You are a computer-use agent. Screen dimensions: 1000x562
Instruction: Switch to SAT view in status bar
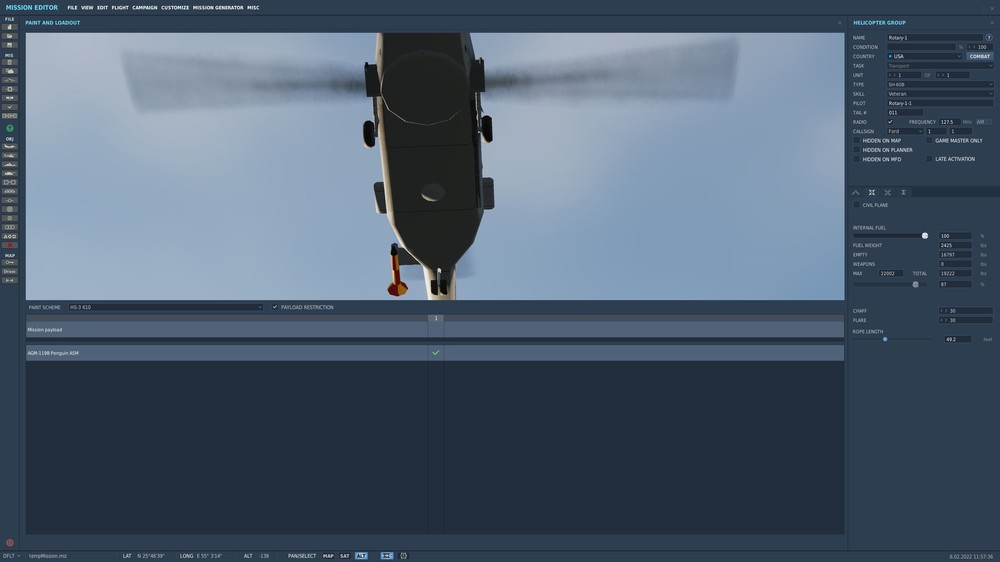pyautogui.click(x=344, y=556)
